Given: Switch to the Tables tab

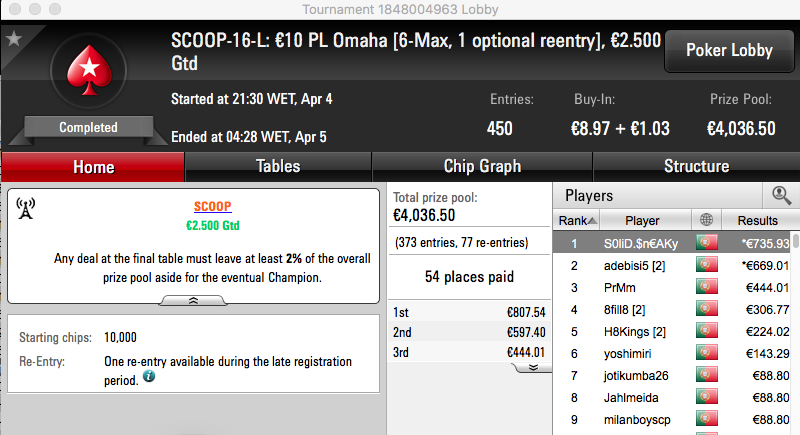Looking at the screenshot, I should (x=278, y=166).
